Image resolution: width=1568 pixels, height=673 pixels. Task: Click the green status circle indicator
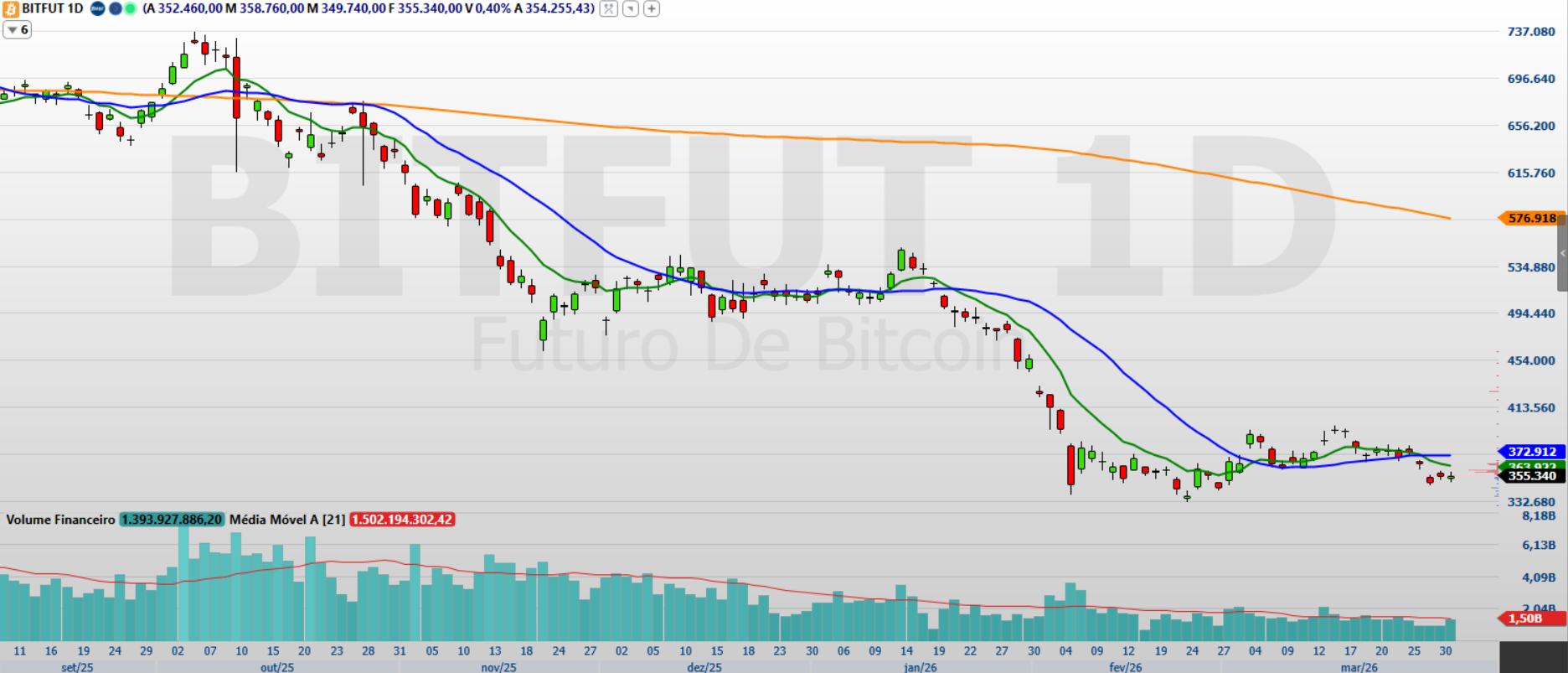point(130,8)
